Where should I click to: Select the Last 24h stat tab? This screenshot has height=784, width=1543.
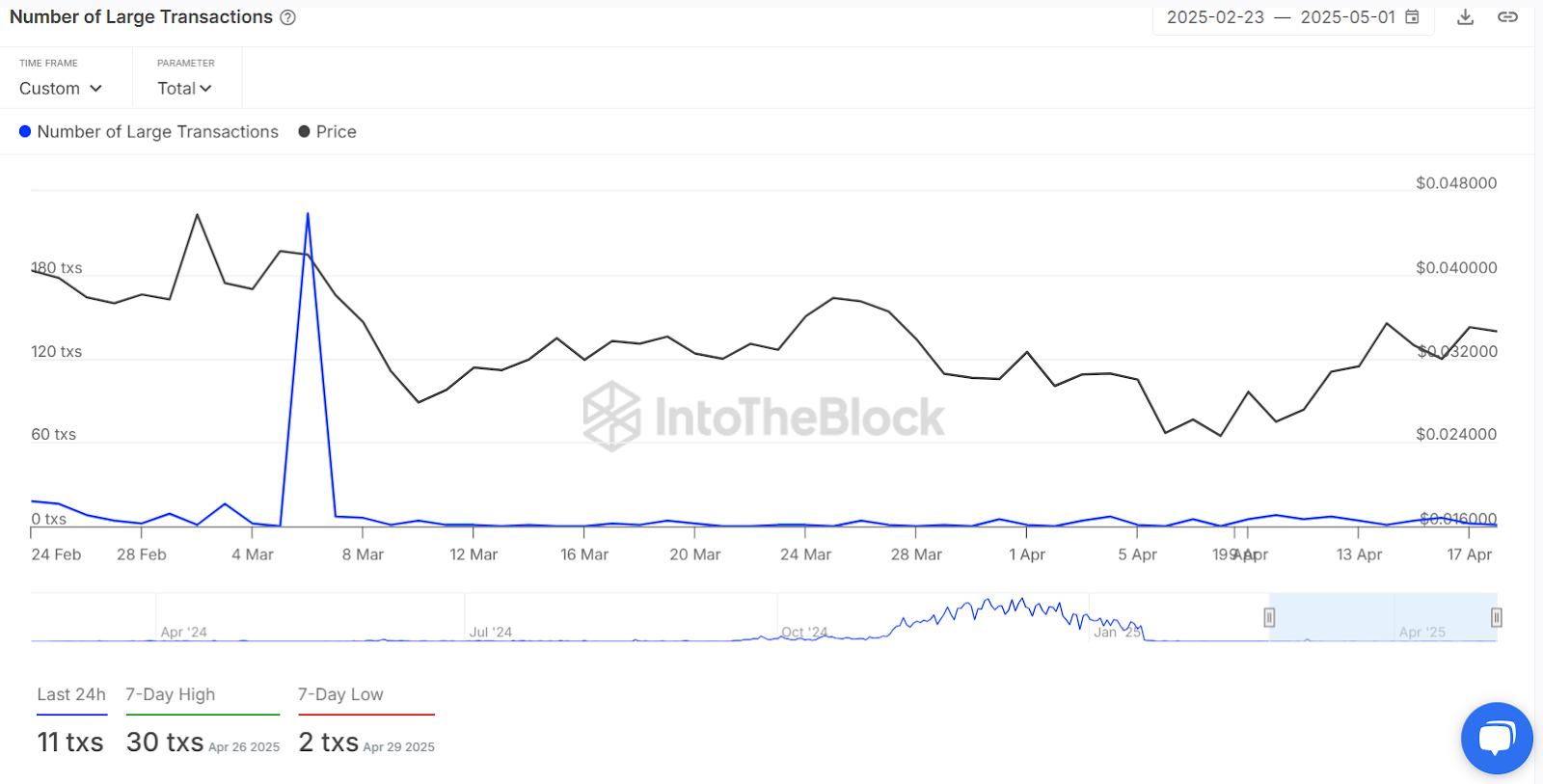click(x=71, y=695)
